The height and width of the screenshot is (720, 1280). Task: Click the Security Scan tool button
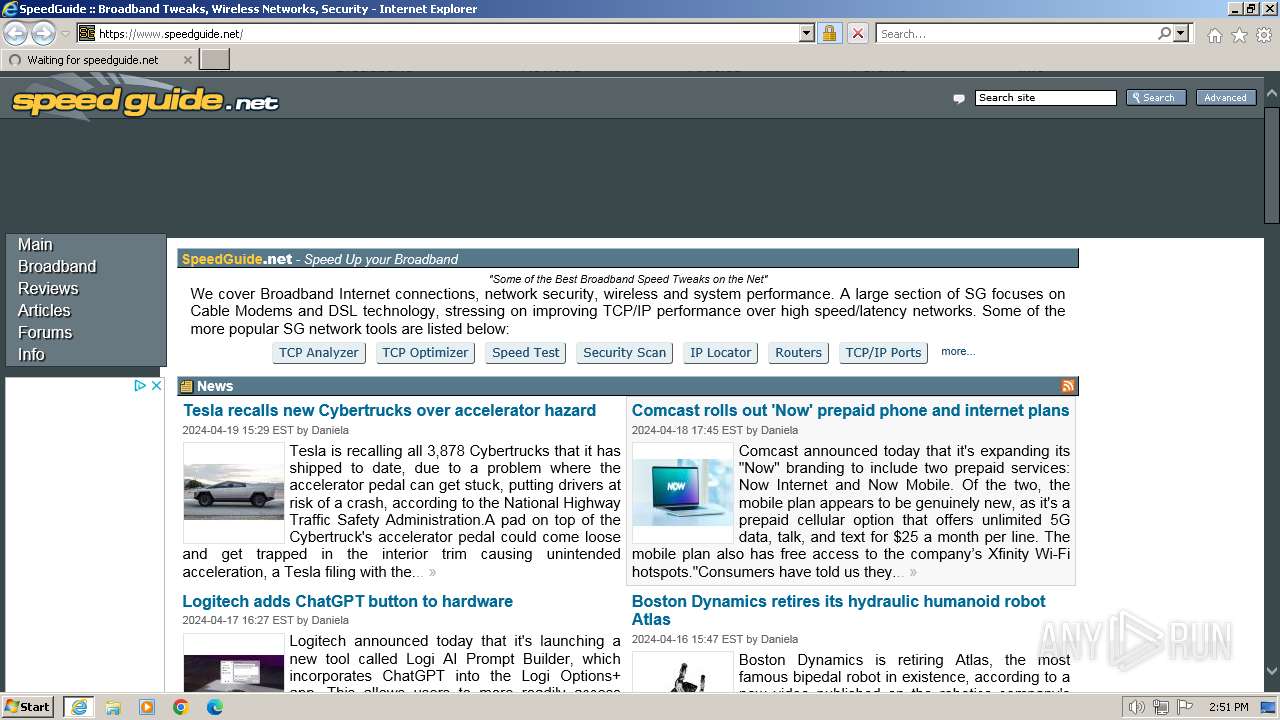click(624, 353)
